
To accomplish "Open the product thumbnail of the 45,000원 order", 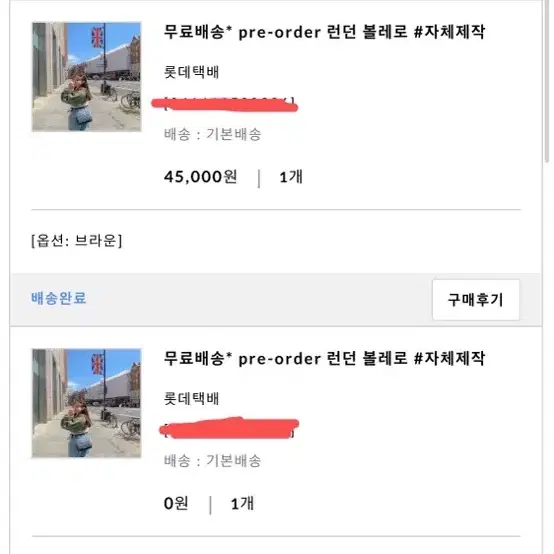I will coord(87,77).
